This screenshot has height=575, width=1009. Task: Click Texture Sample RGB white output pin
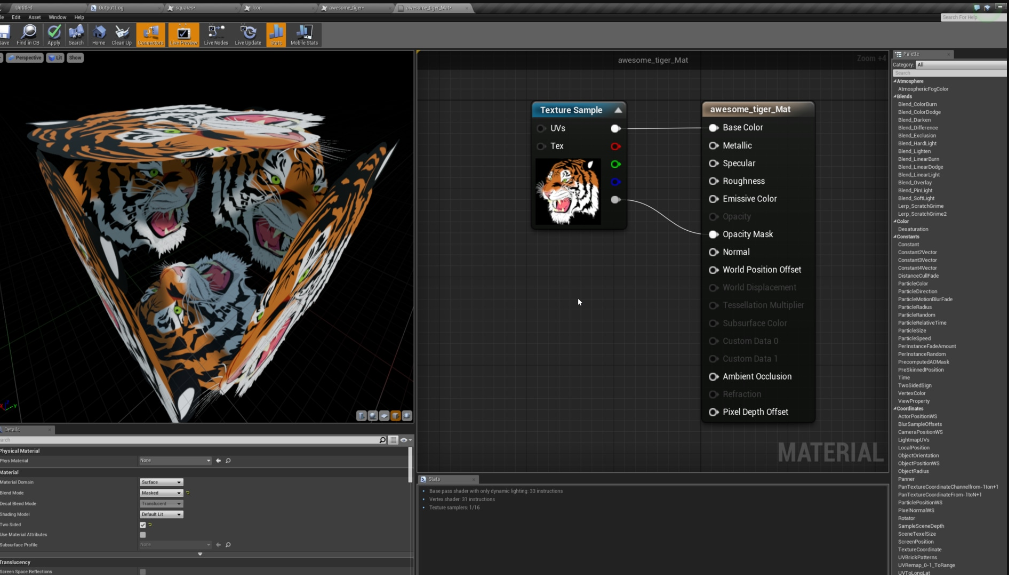click(x=615, y=129)
